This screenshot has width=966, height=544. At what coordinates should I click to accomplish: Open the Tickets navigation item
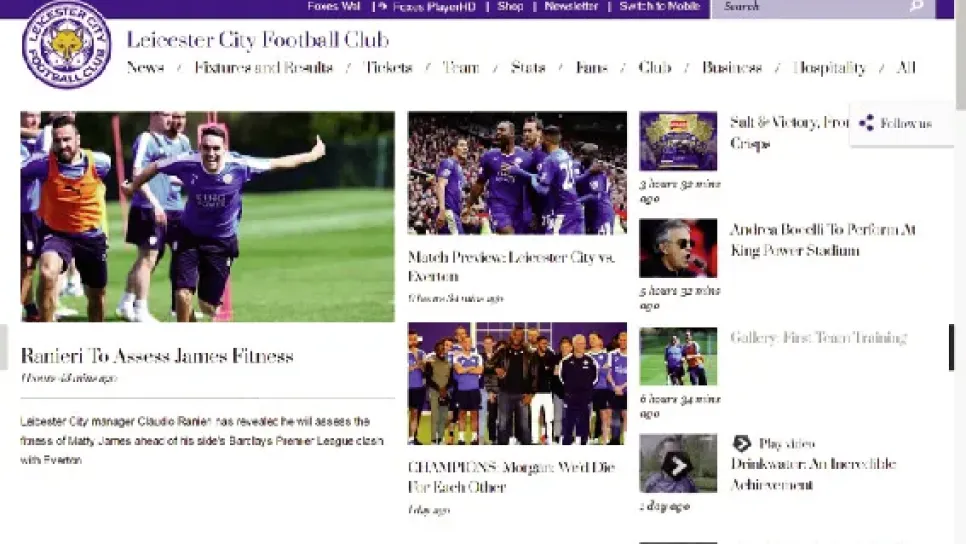(x=388, y=68)
